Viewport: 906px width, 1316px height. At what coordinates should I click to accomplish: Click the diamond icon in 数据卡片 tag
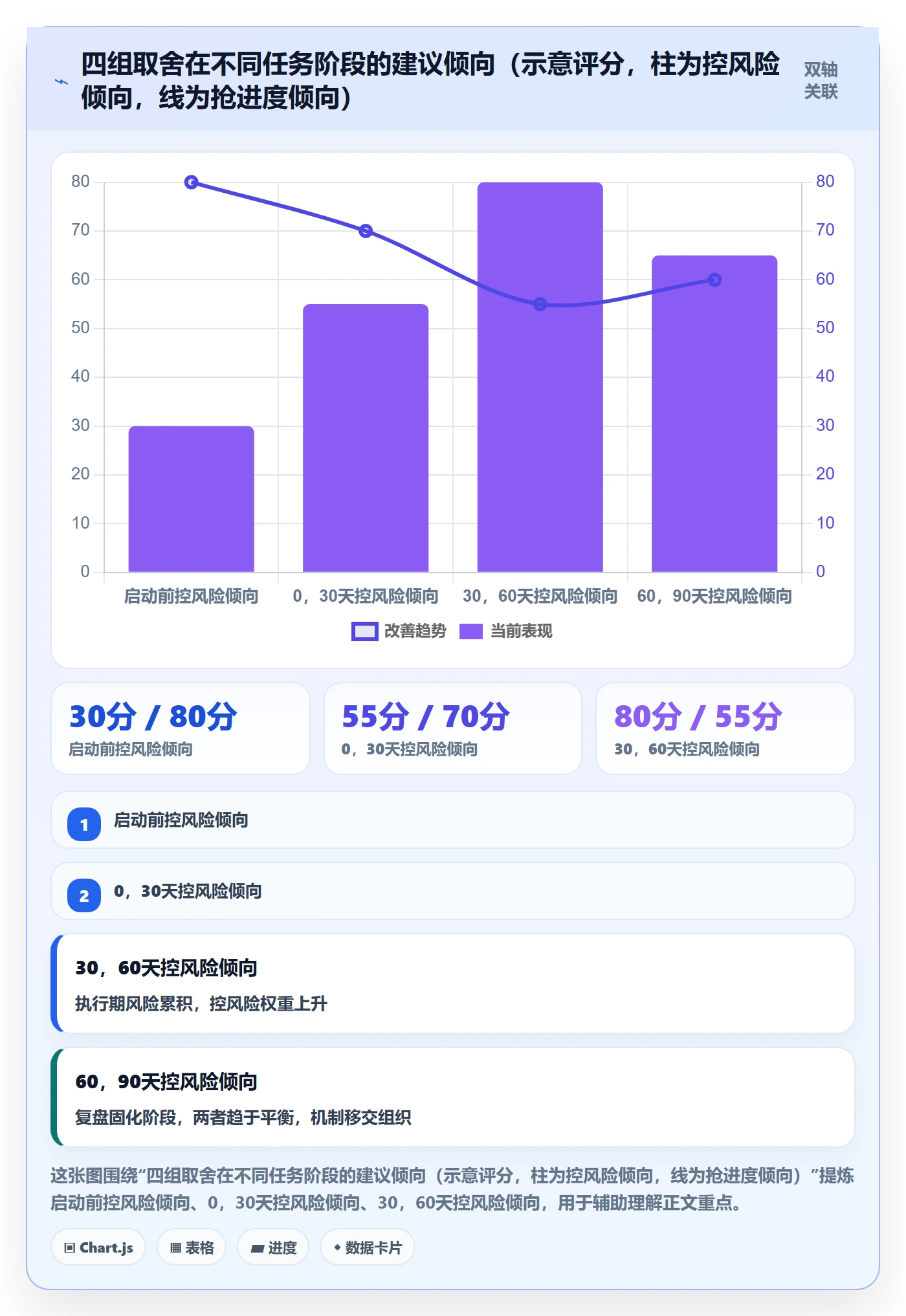pyautogui.click(x=337, y=1247)
